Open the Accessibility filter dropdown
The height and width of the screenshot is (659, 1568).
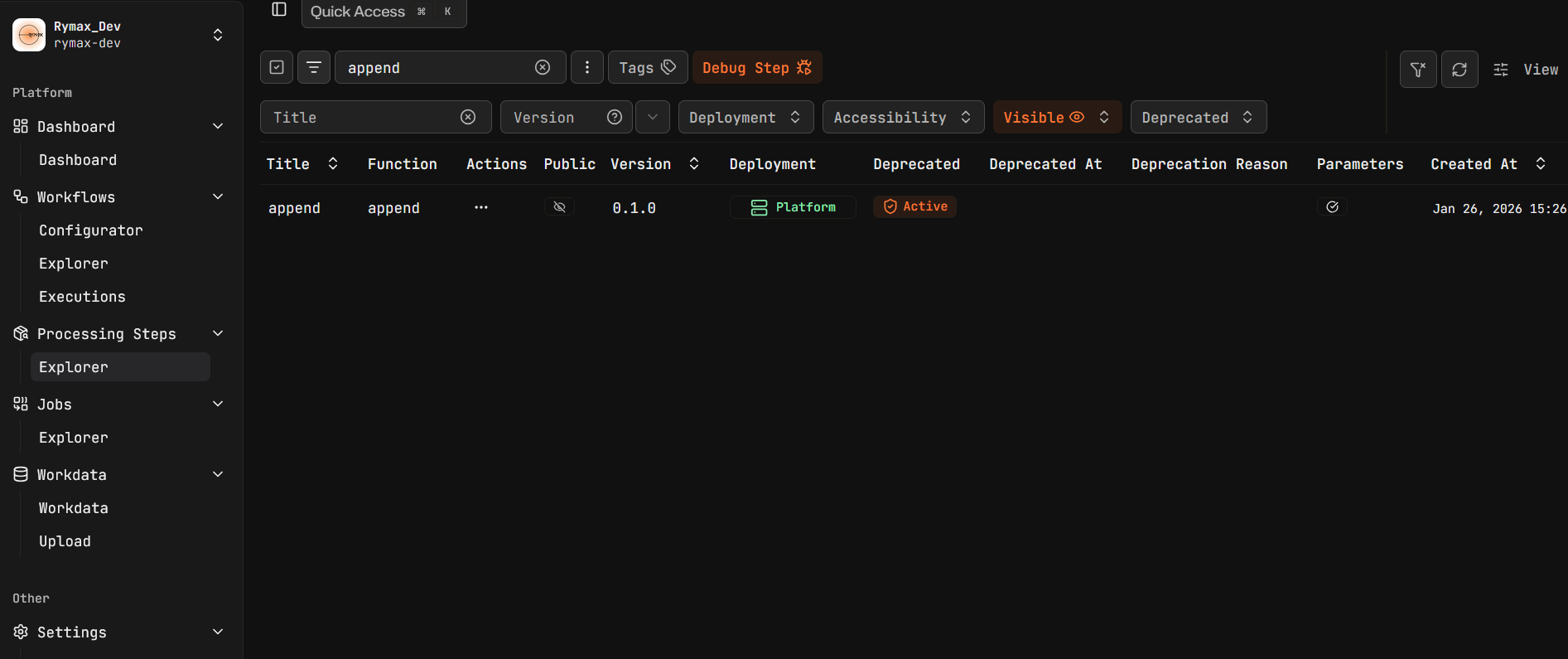coord(903,117)
